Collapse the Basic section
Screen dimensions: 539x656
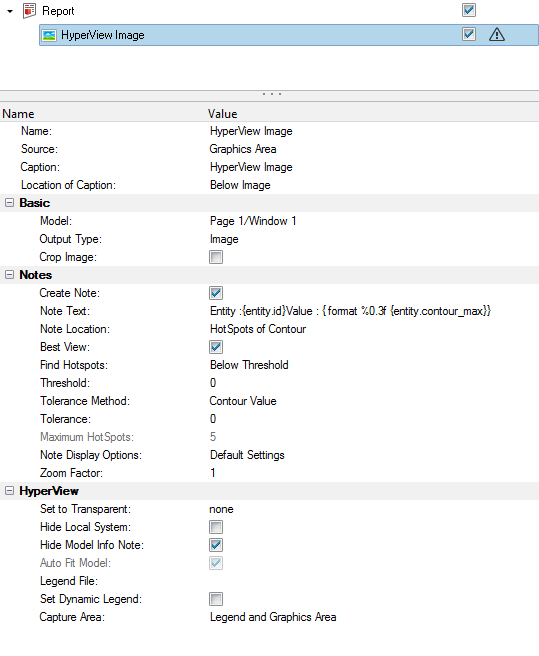pyautogui.click(x=9, y=203)
